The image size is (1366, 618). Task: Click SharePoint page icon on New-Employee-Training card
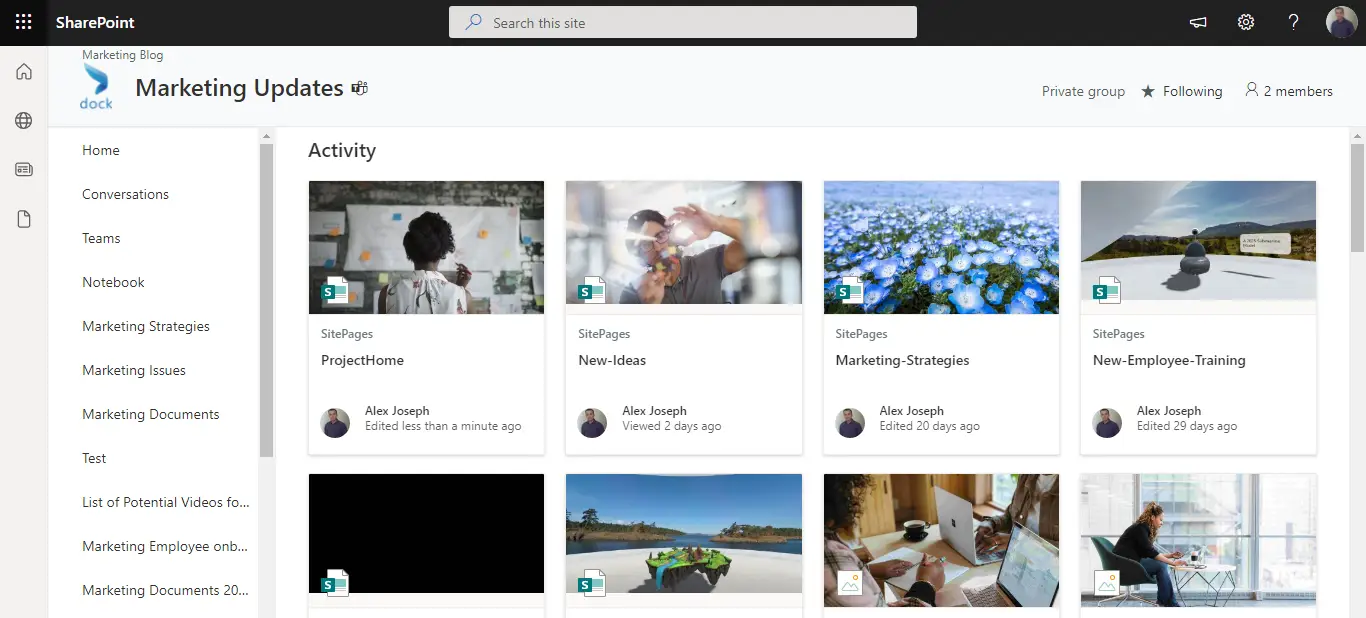click(1106, 291)
